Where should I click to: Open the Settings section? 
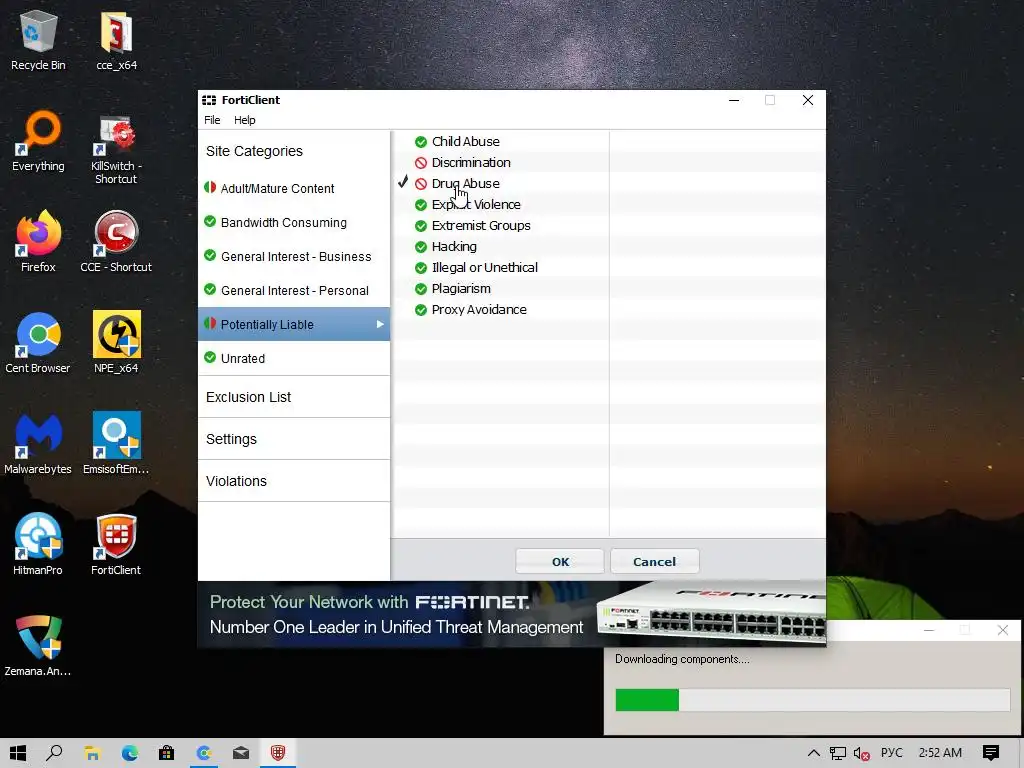[294, 439]
